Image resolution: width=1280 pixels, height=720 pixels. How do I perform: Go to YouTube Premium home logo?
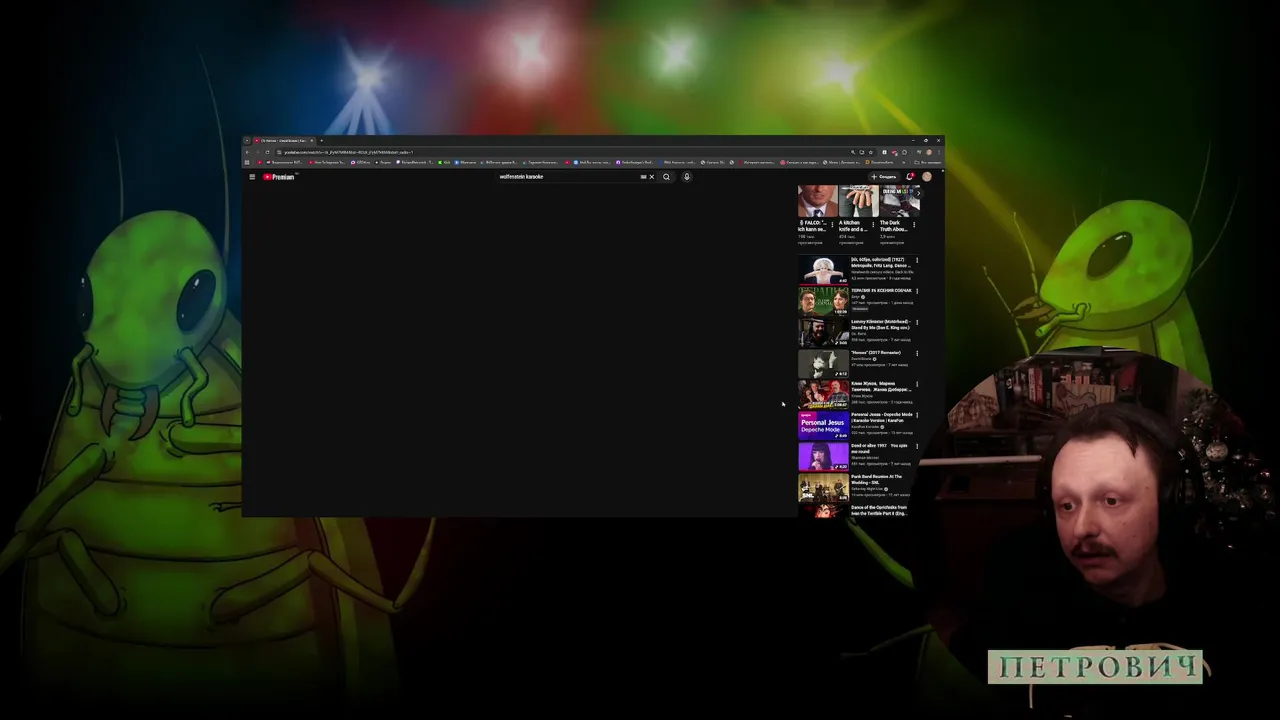pos(279,177)
